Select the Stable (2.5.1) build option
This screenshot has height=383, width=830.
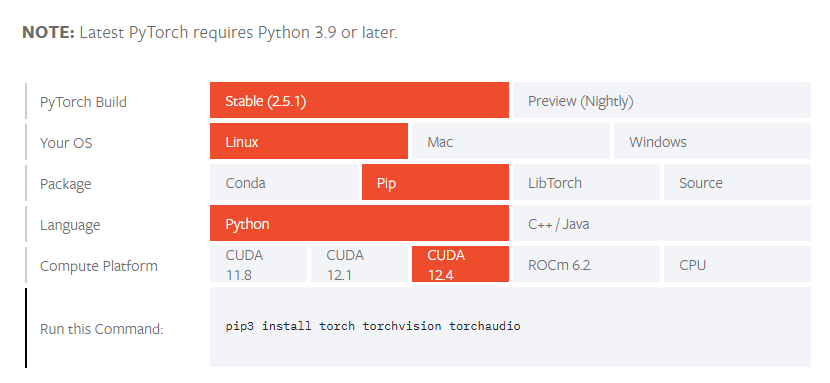359,100
